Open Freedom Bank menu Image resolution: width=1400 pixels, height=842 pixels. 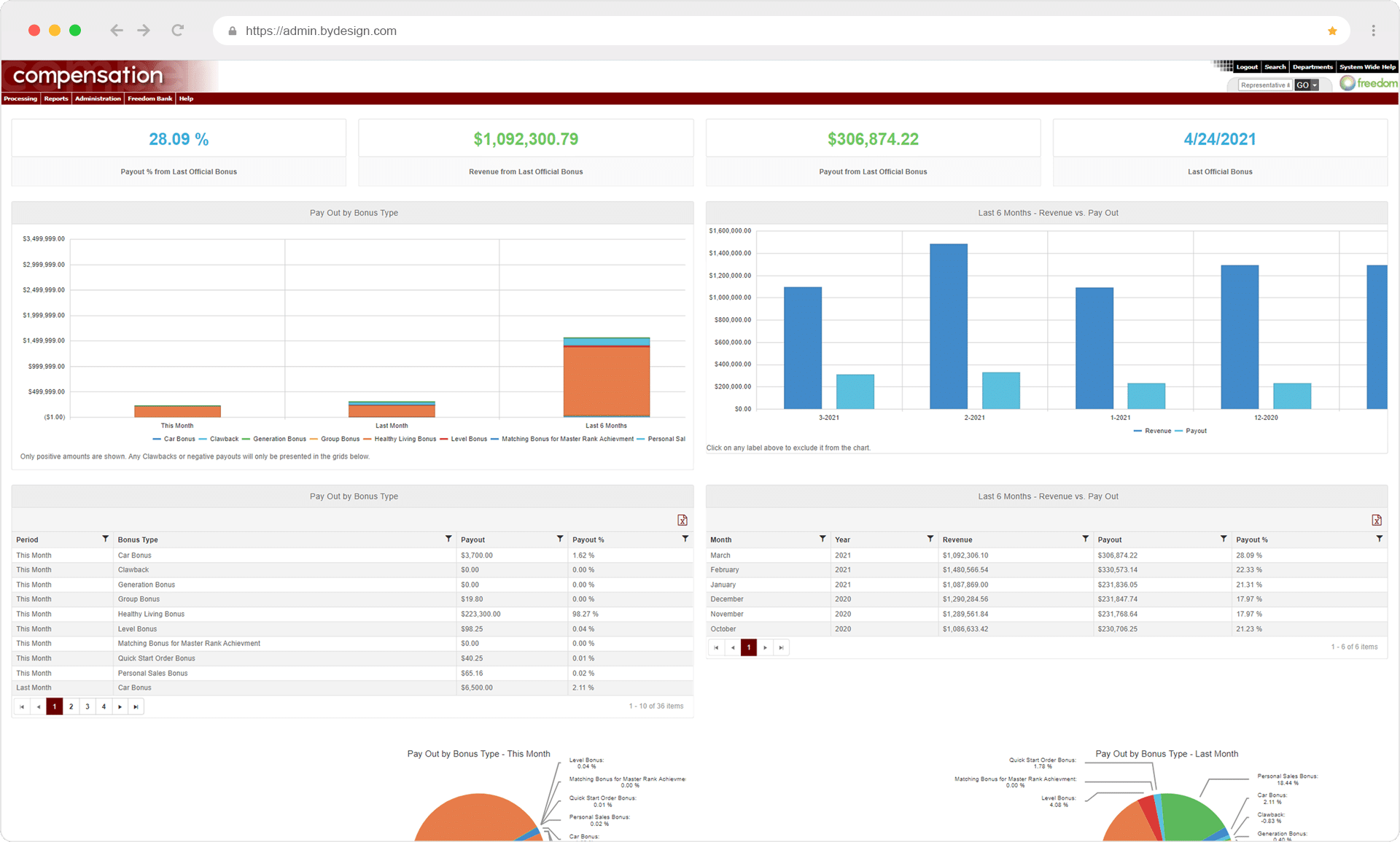click(150, 98)
